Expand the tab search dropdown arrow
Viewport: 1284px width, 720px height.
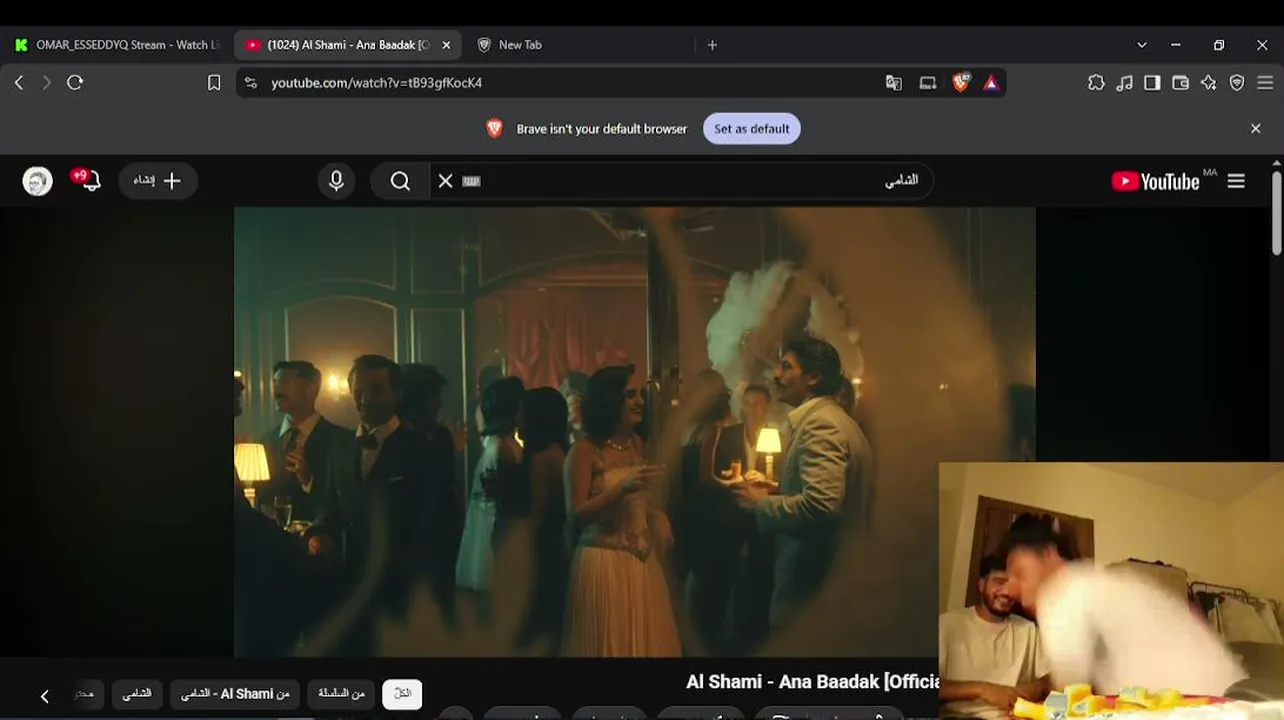1142,45
